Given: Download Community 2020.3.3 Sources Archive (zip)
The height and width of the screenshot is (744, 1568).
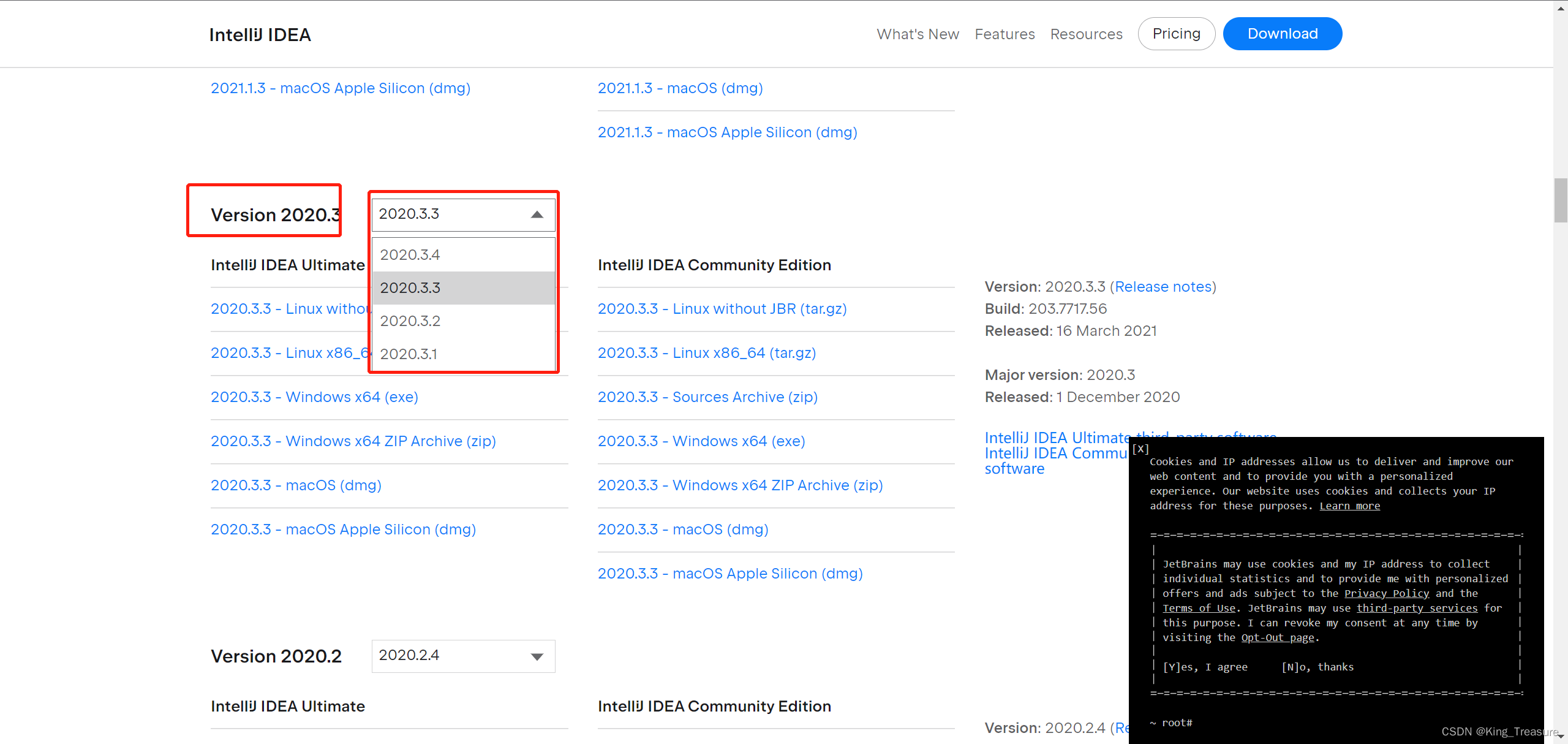Looking at the screenshot, I should (707, 397).
